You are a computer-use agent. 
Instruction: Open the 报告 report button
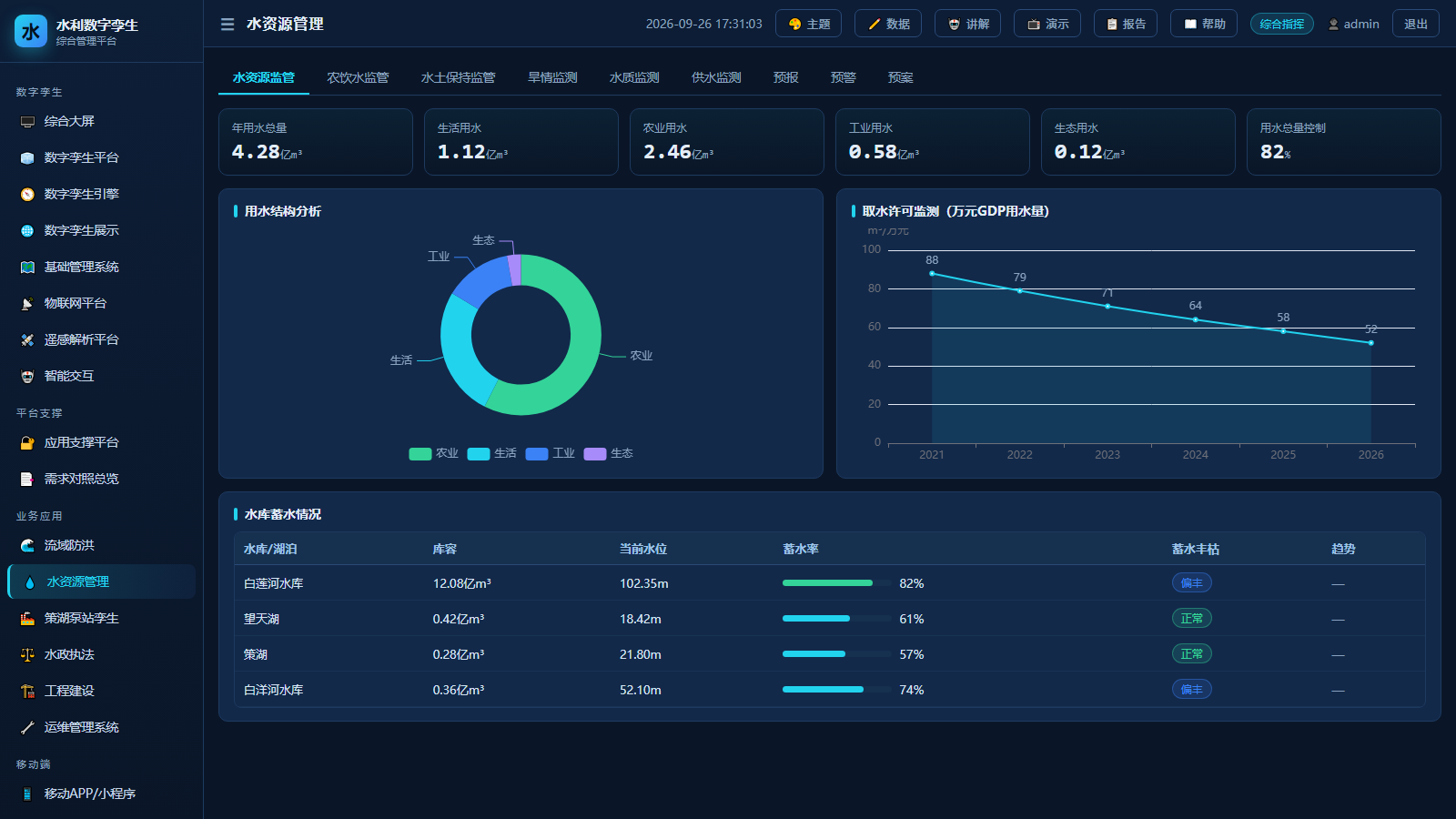coord(1126,24)
